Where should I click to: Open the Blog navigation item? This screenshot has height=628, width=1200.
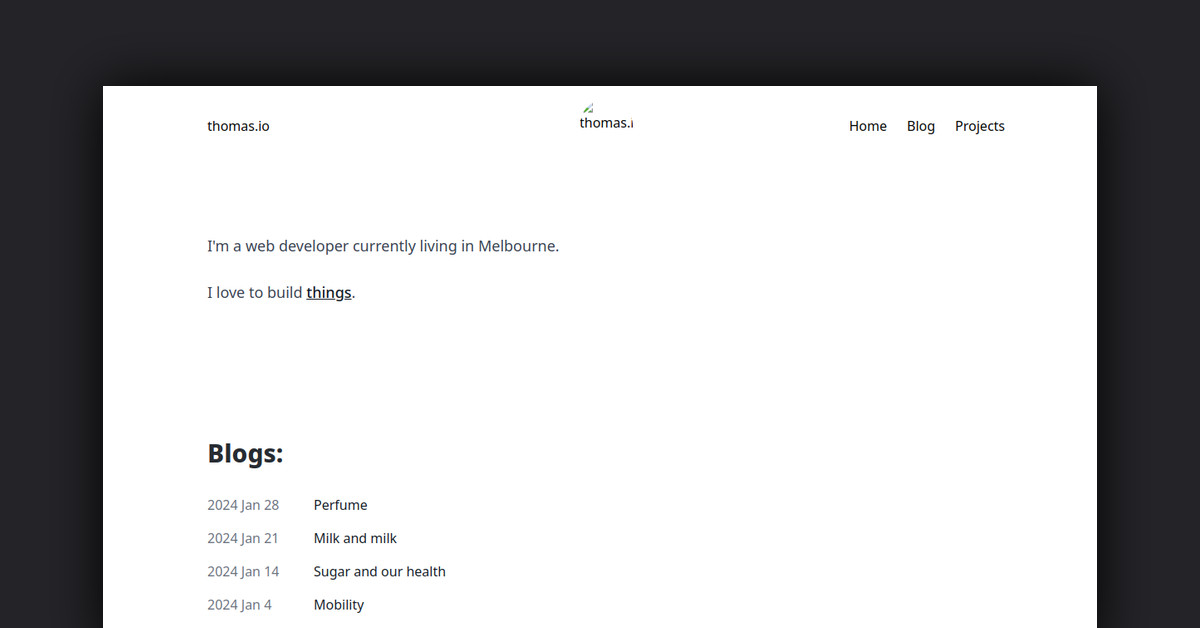pyautogui.click(x=920, y=126)
